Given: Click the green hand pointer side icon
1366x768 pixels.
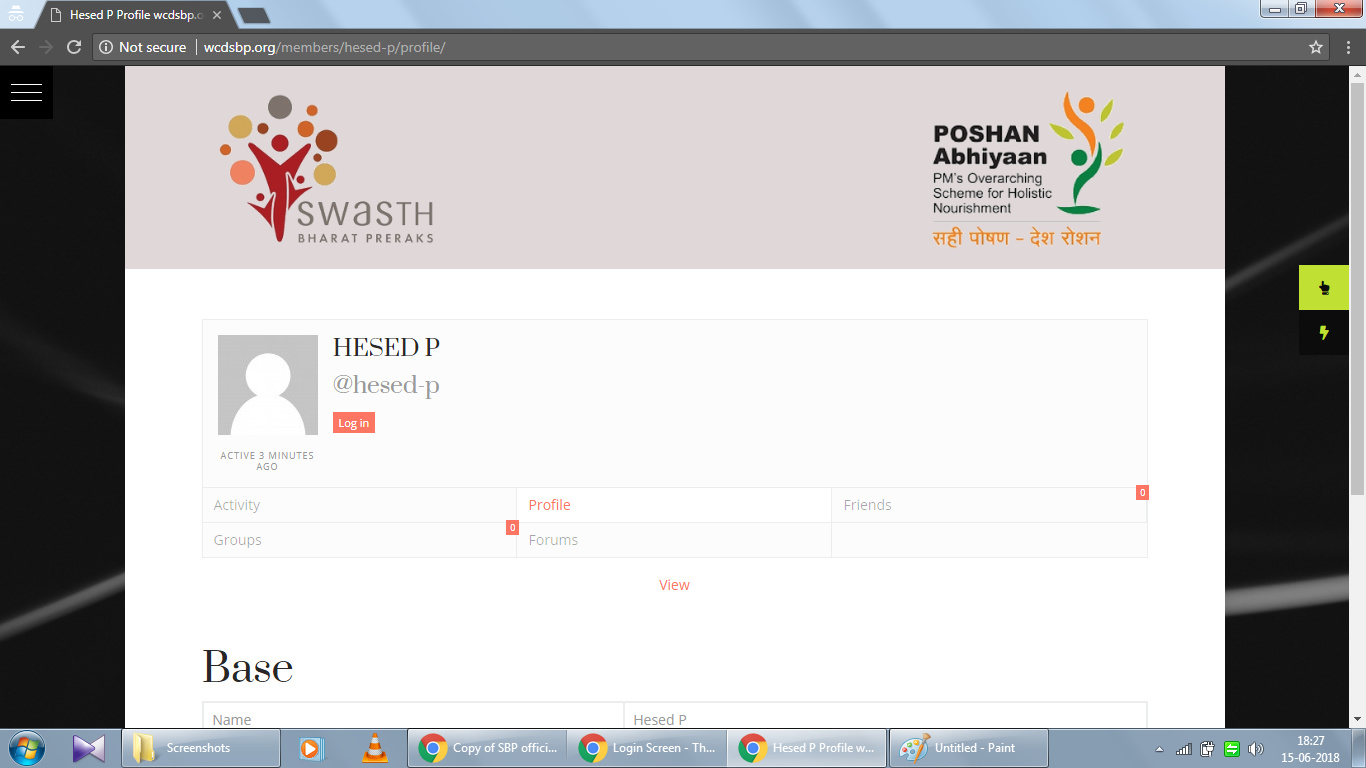Looking at the screenshot, I should (1323, 288).
